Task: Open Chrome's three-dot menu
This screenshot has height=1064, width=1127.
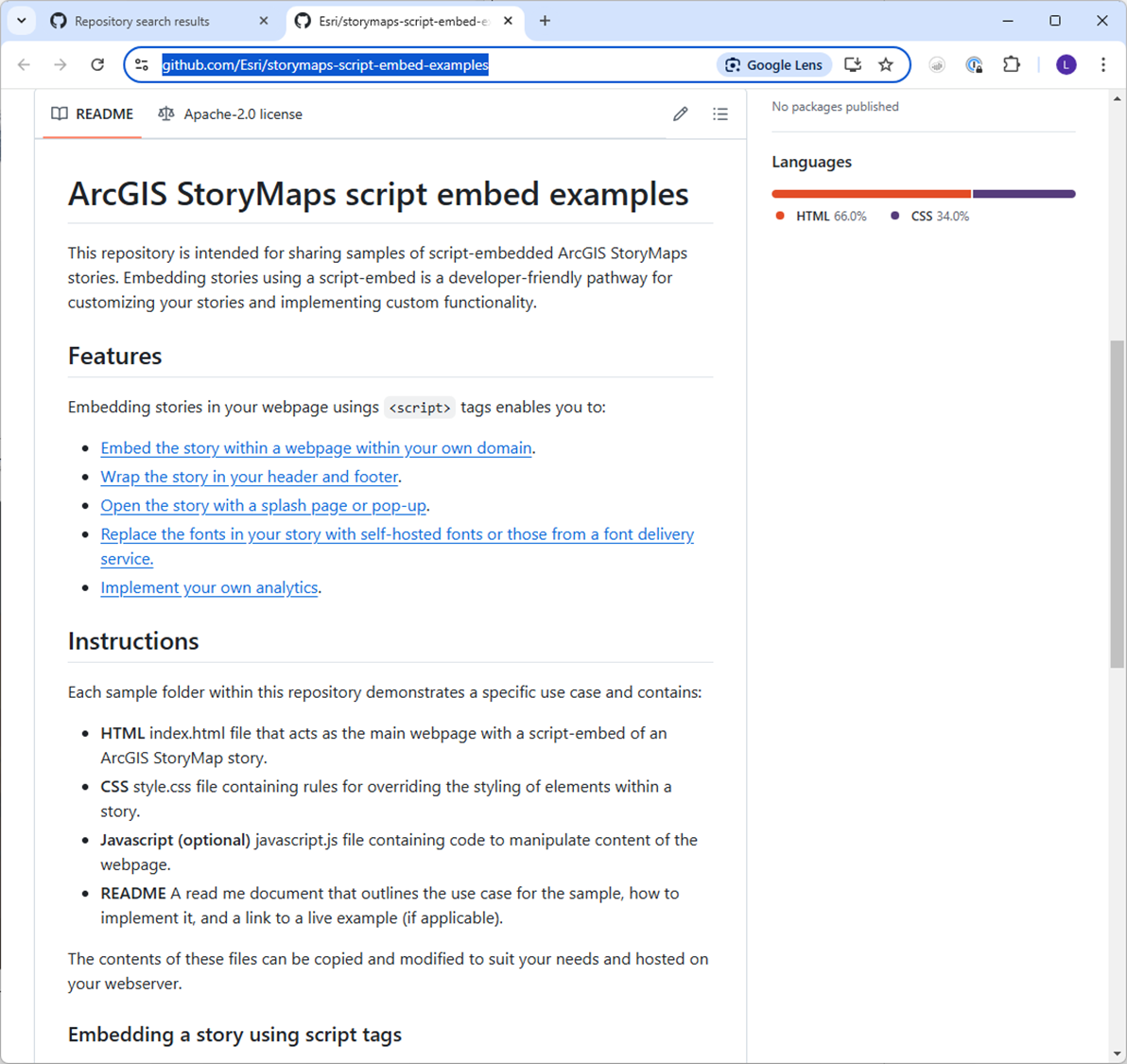Action: [1102, 64]
